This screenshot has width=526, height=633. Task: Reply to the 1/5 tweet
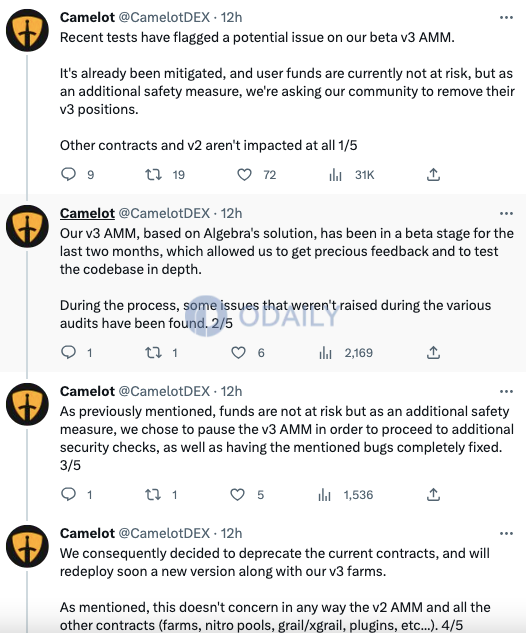pyautogui.click(x=68, y=174)
